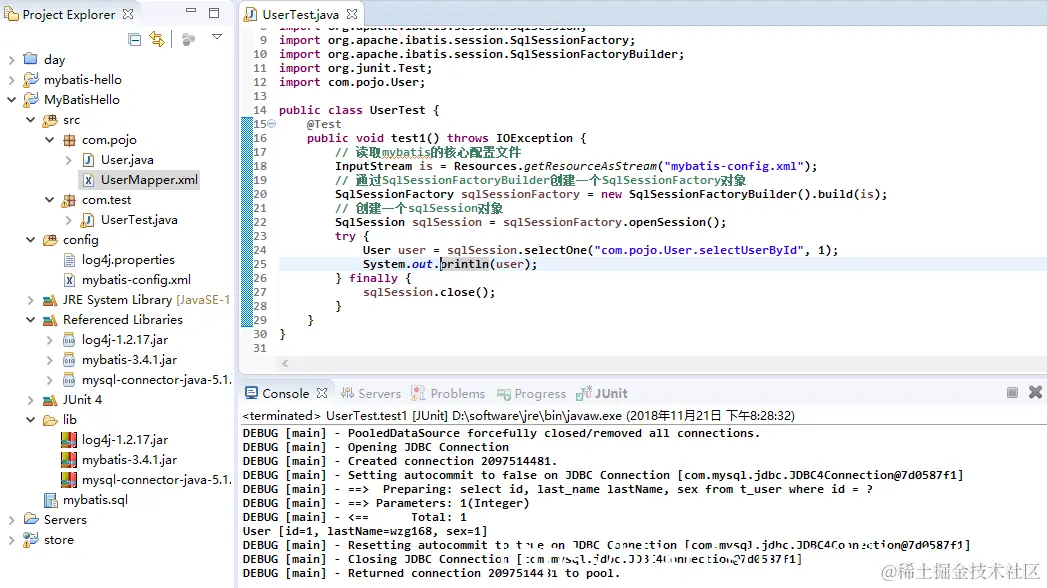Switch to the JUnit tab
The height and width of the screenshot is (588, 1047).
coord(602,394)
